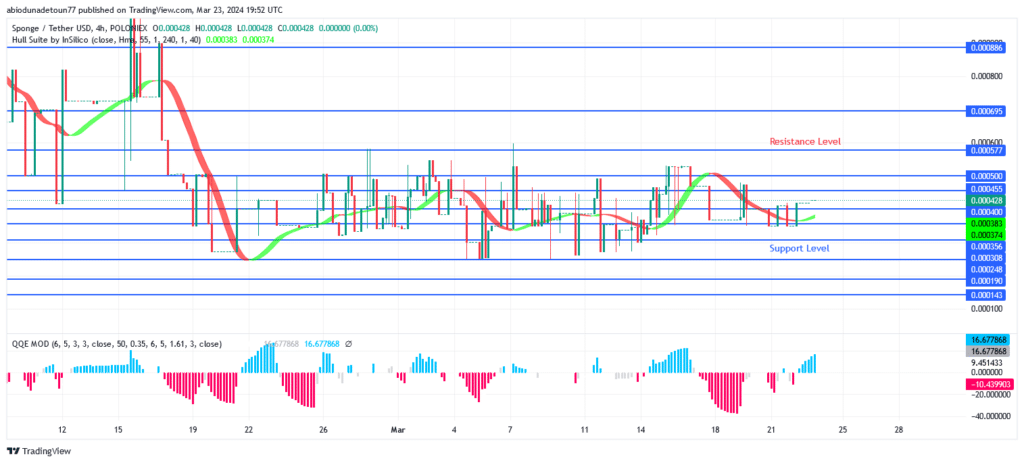
Task: Select the 0.000400 price axis label
Action: pos(987,212)
